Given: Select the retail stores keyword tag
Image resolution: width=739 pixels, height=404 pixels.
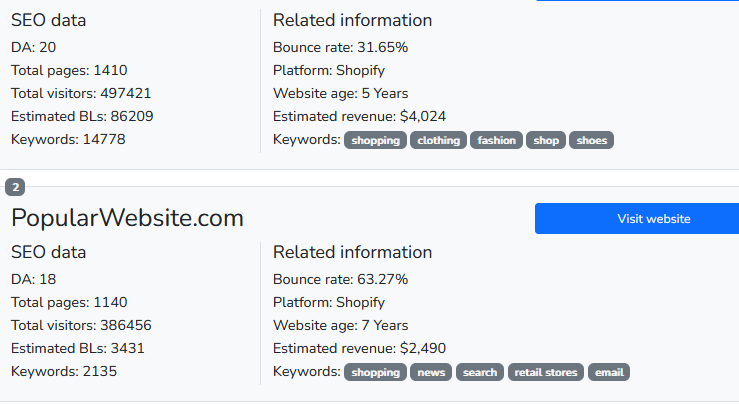Looking at the screenshot, I should [x=546, y=373].
